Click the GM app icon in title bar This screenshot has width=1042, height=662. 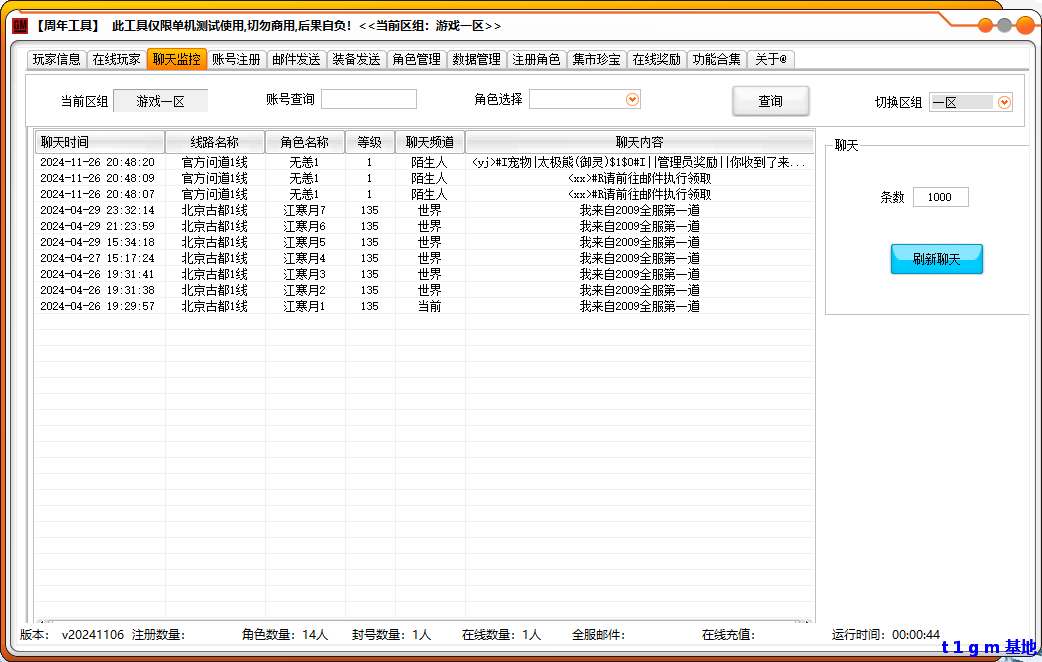20,25
